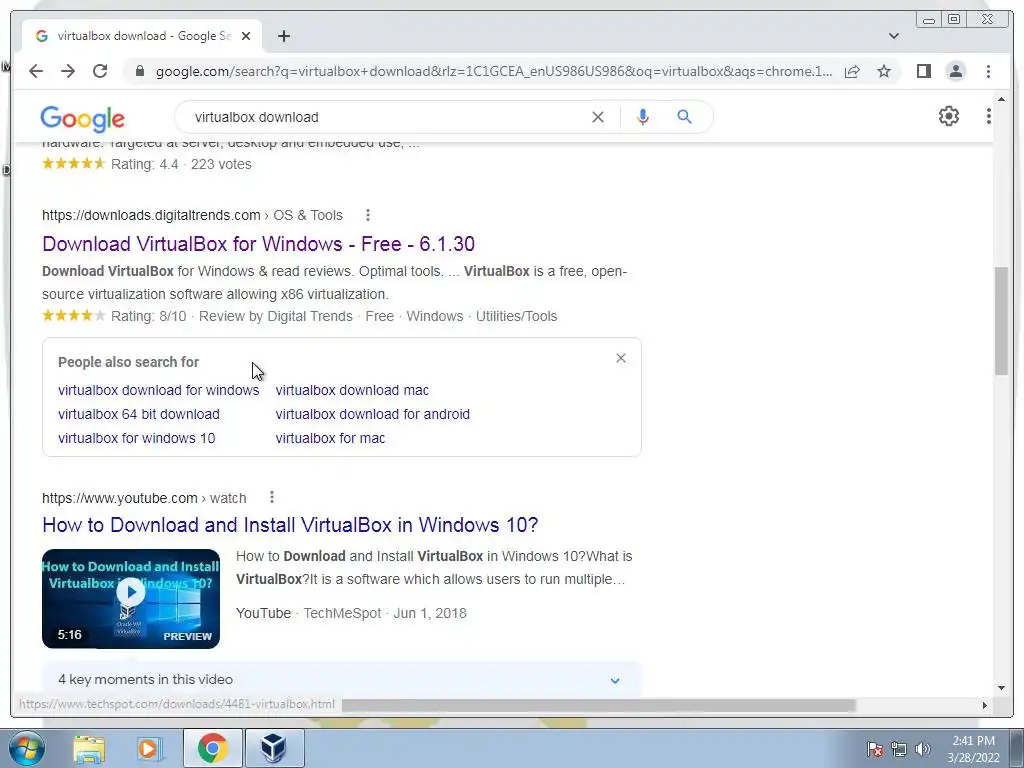The height and width of the screenshot is (768, 1024).
Task: Click the Rating: 8/10 Review by Digital Trends text
Action: tap(231, 316)
